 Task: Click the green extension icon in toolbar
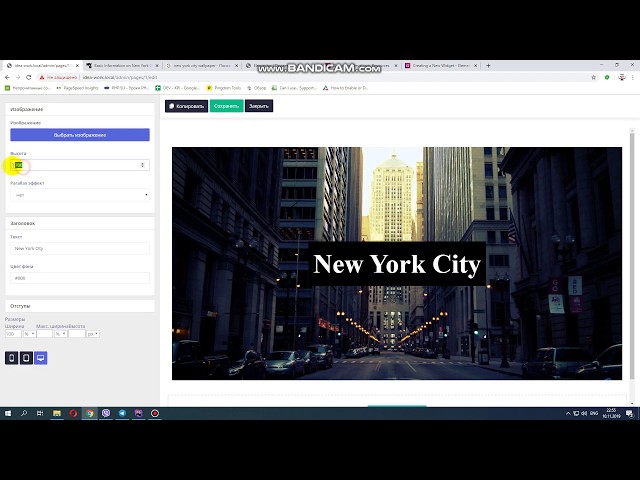607,77
